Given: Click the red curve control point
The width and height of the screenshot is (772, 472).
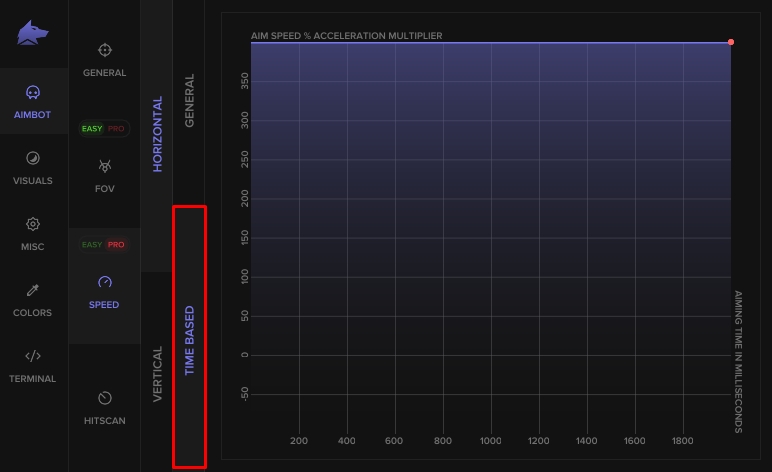Looking at the screenshot, I should 731,42.
